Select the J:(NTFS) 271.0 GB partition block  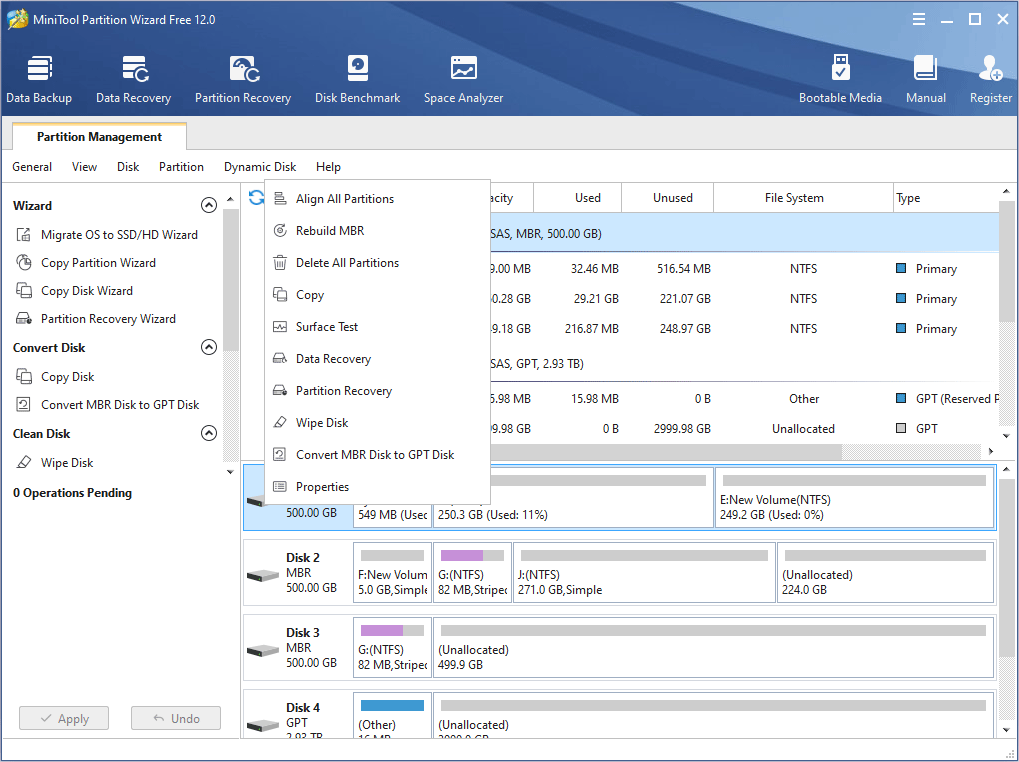[644, 572]
